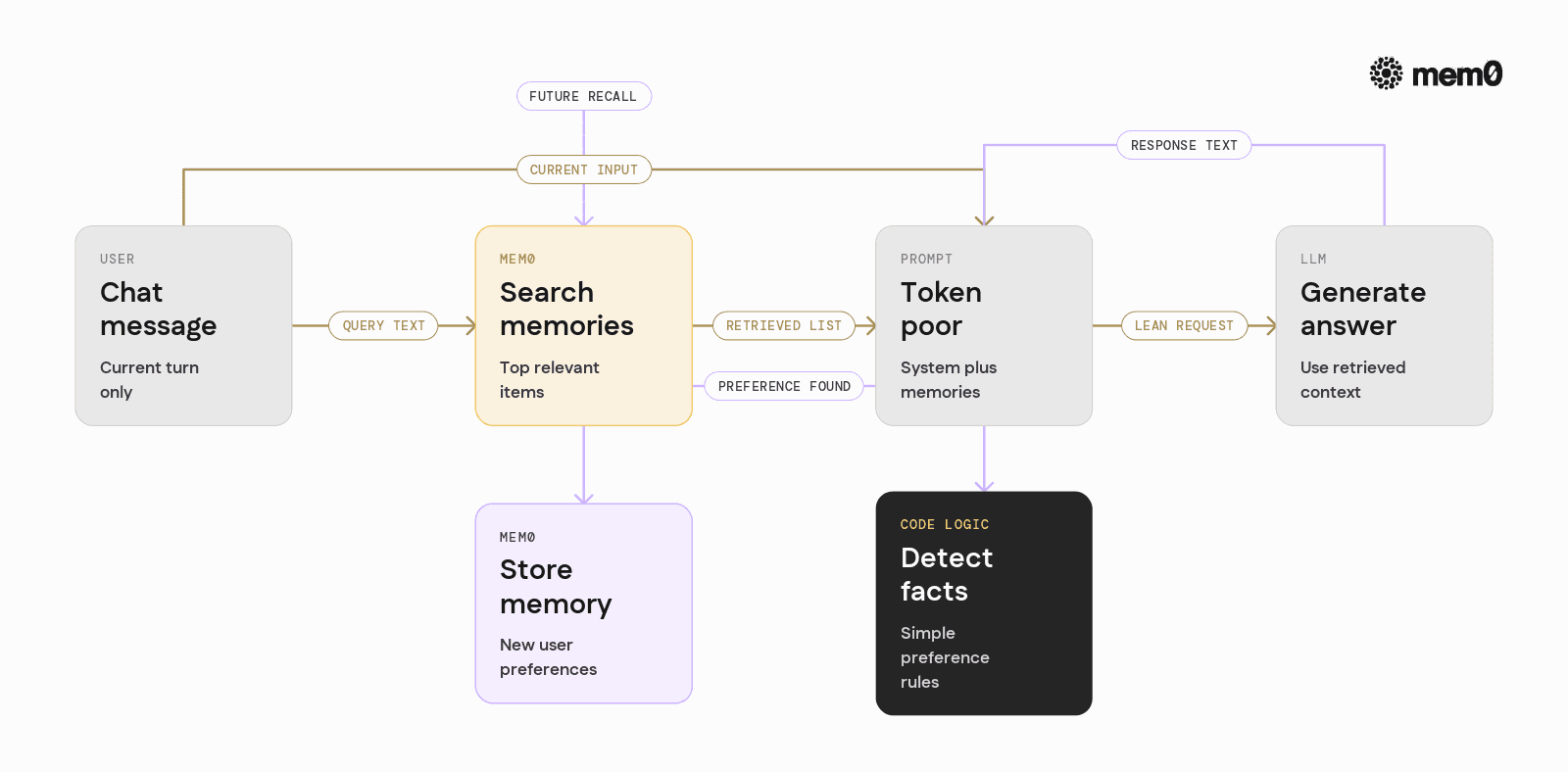Click the USER caption above Chat message
1568x772 pixels.
[x=118, y=260]
